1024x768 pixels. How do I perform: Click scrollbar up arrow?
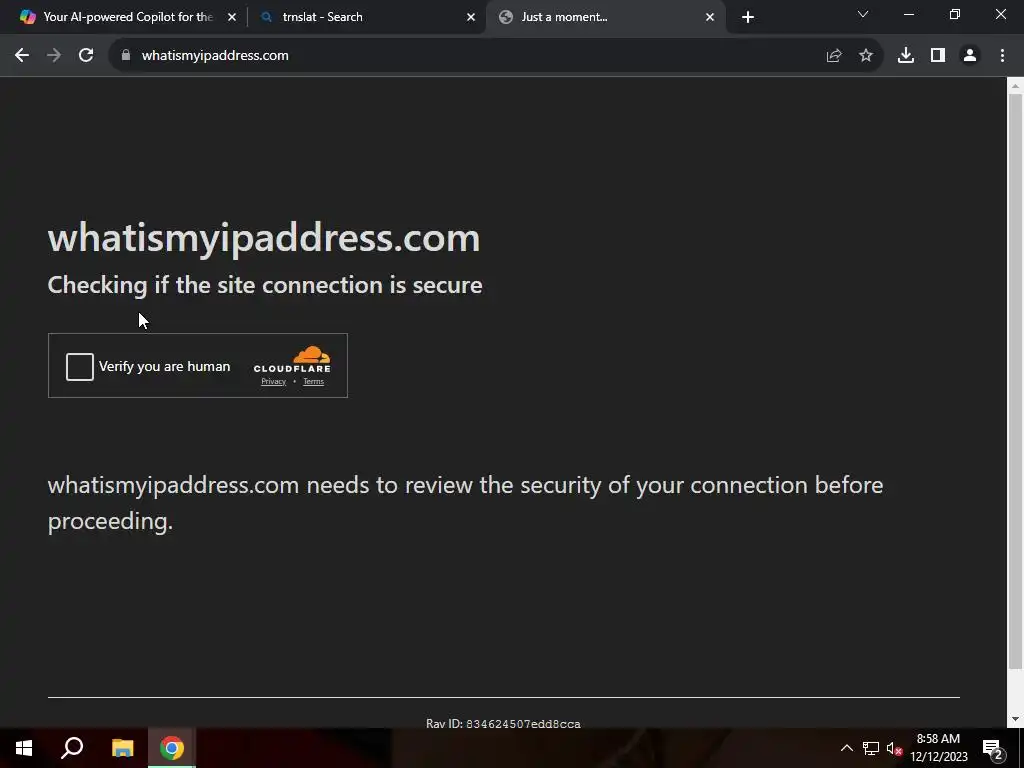[1015, 86]
